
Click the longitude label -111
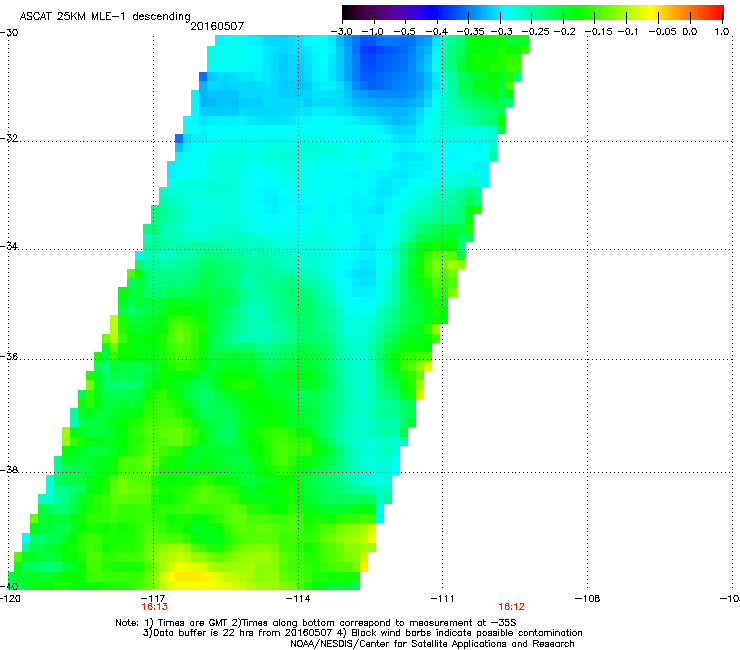[443, 599]
